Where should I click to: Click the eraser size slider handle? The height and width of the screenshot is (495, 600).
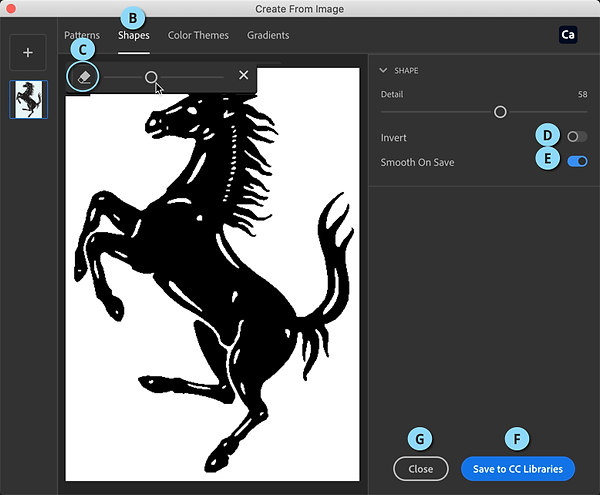click(x=151, y=77)
